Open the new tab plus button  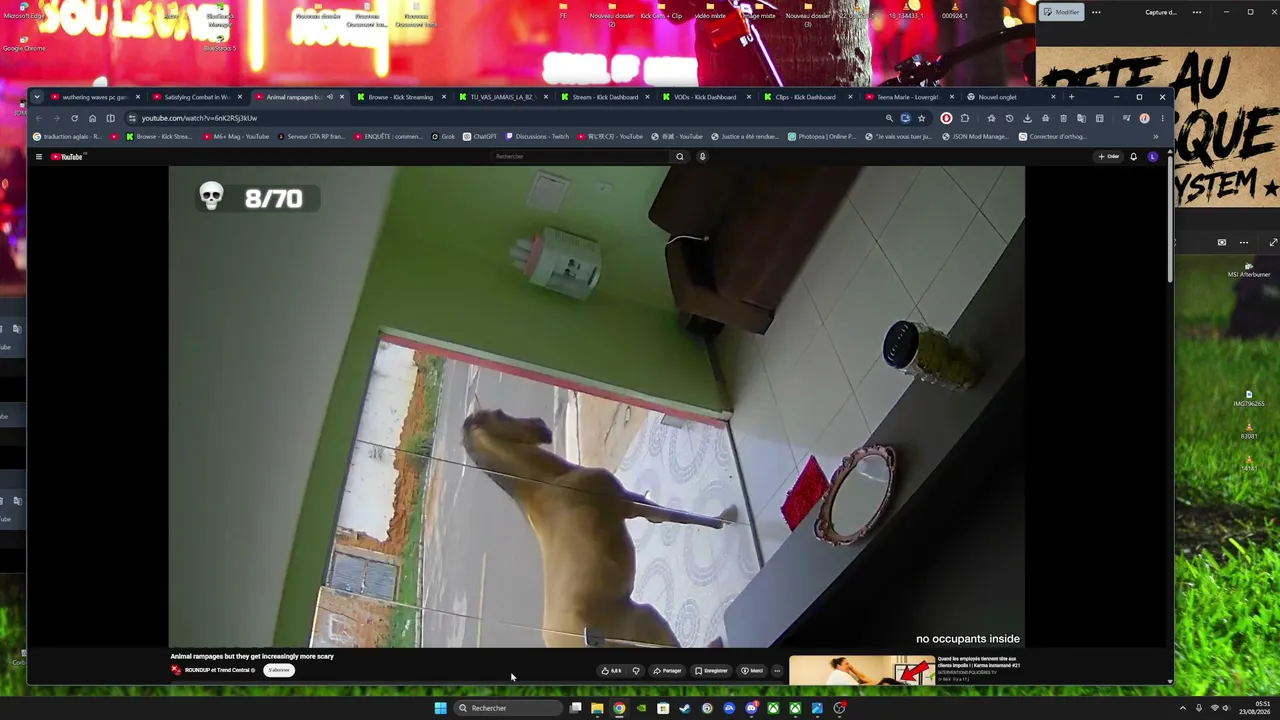click(1071, 97)
